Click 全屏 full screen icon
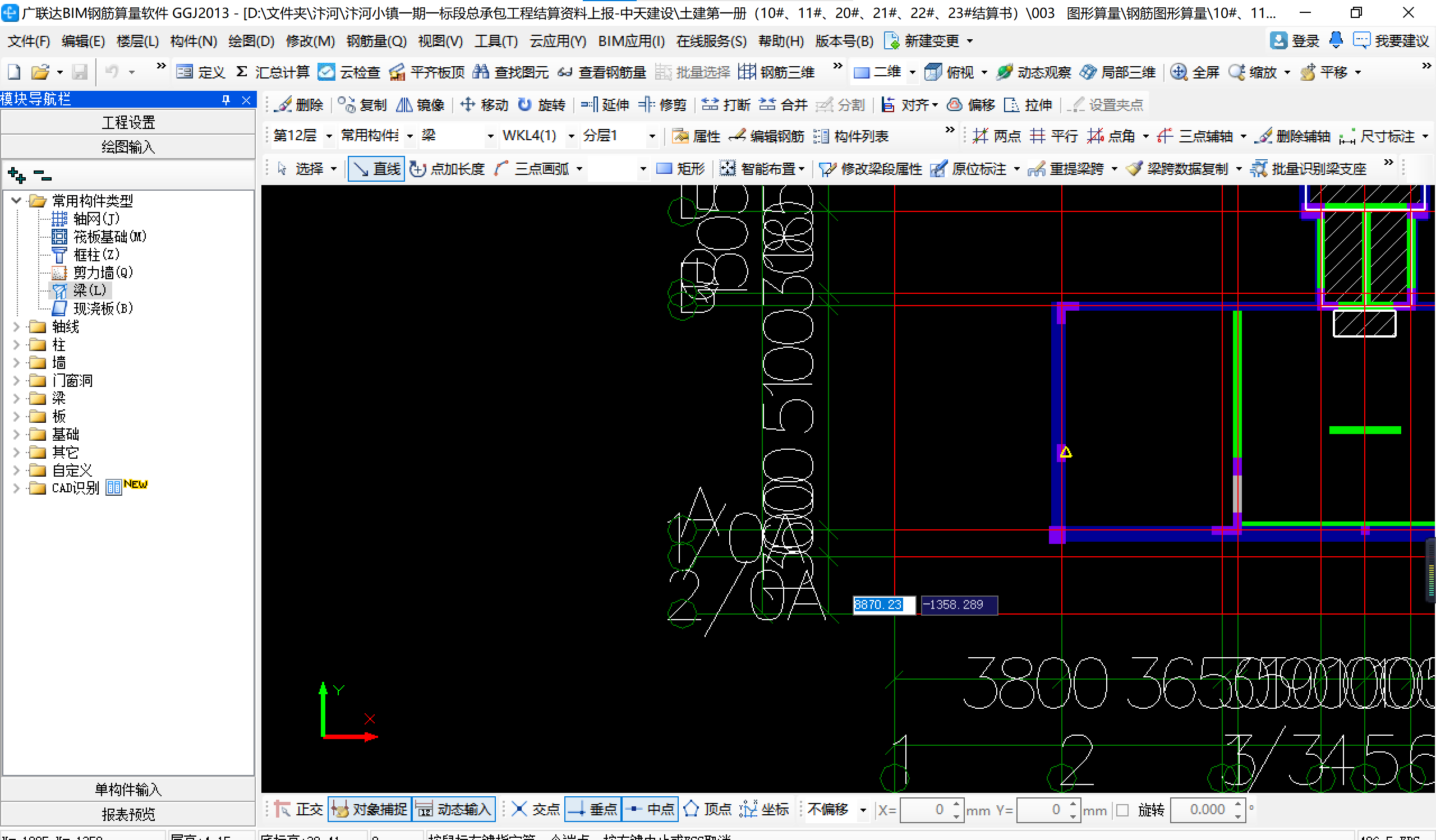Image resolution: width=1436 pixels, height=840 pixels. click(x=1179, y=72)
